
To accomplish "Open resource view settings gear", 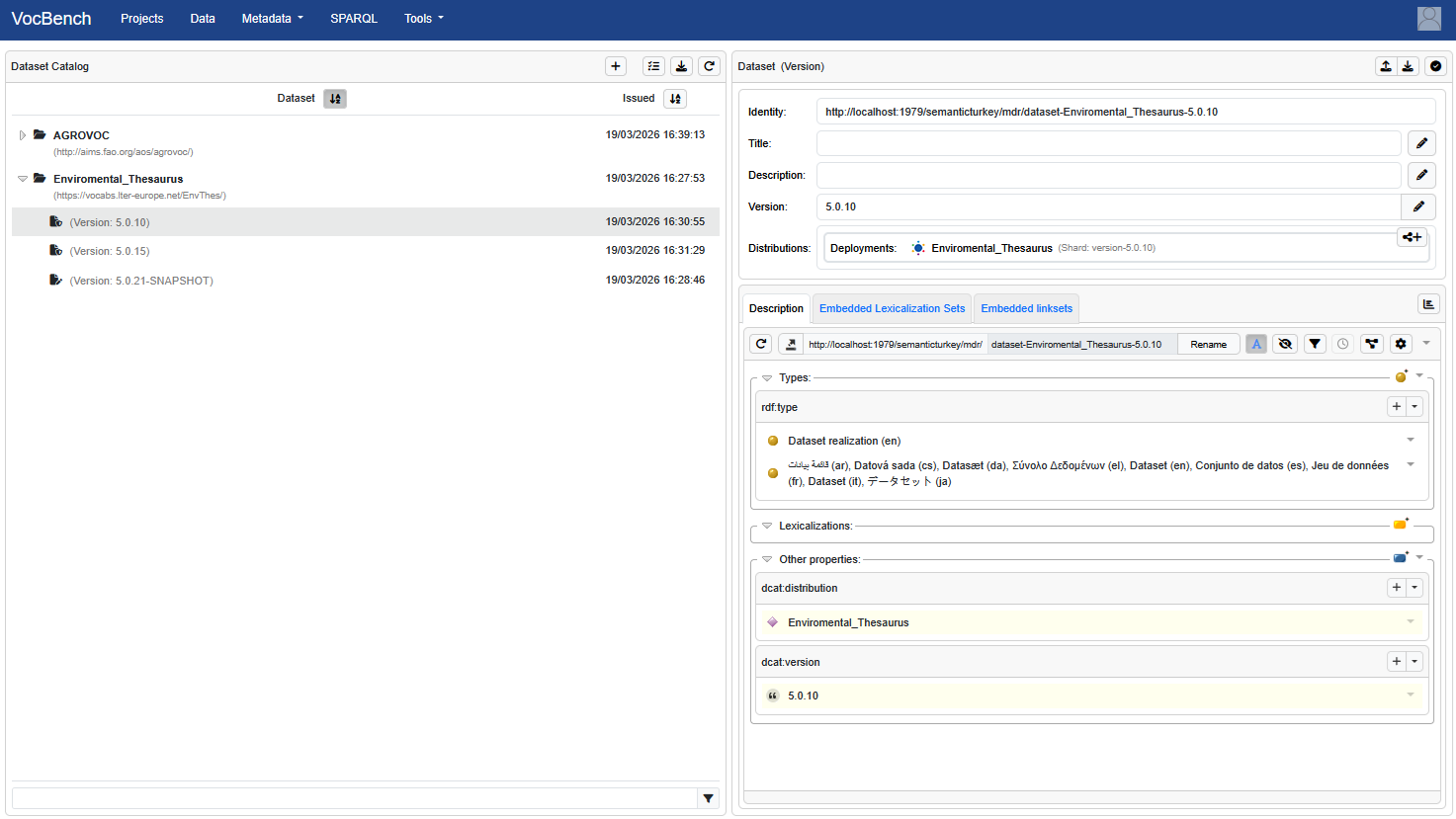I will click(x=1401, y=344).
